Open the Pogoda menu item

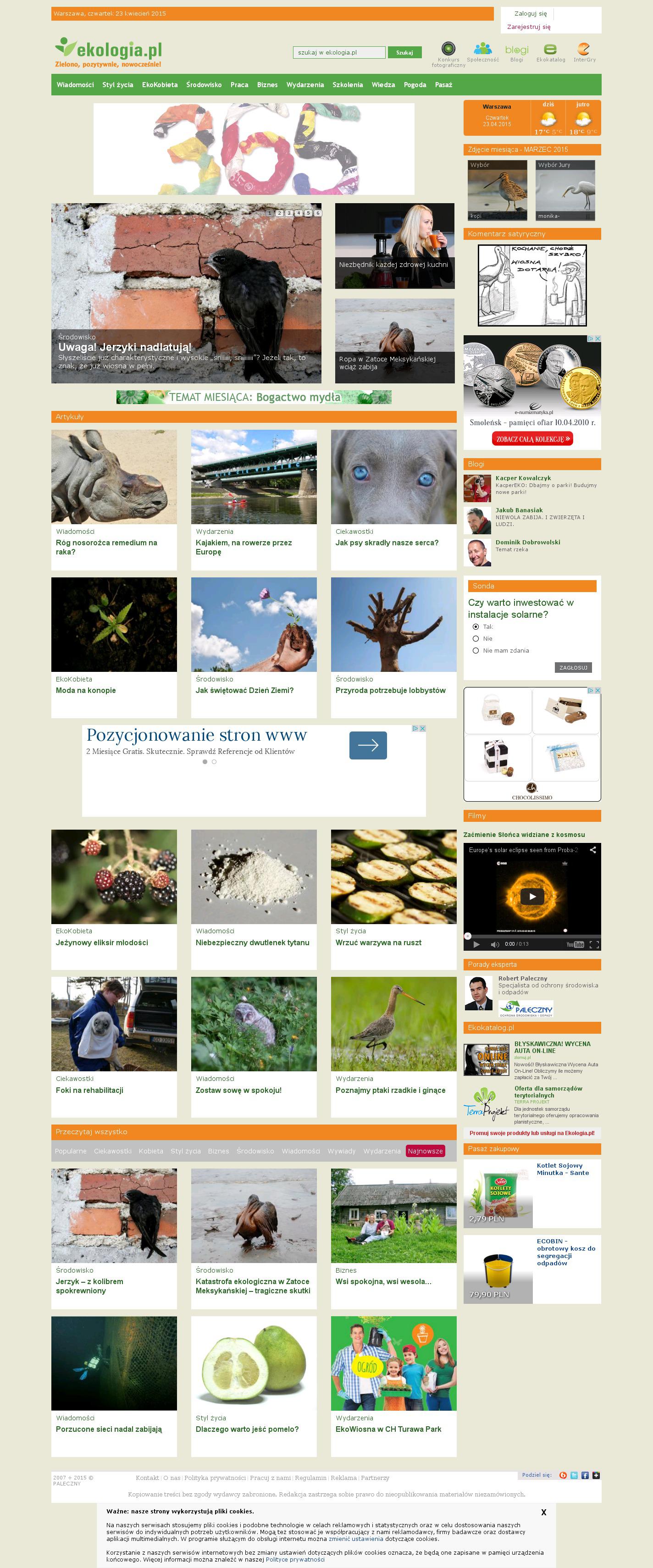pyautogui.click(x=415, y=84)
